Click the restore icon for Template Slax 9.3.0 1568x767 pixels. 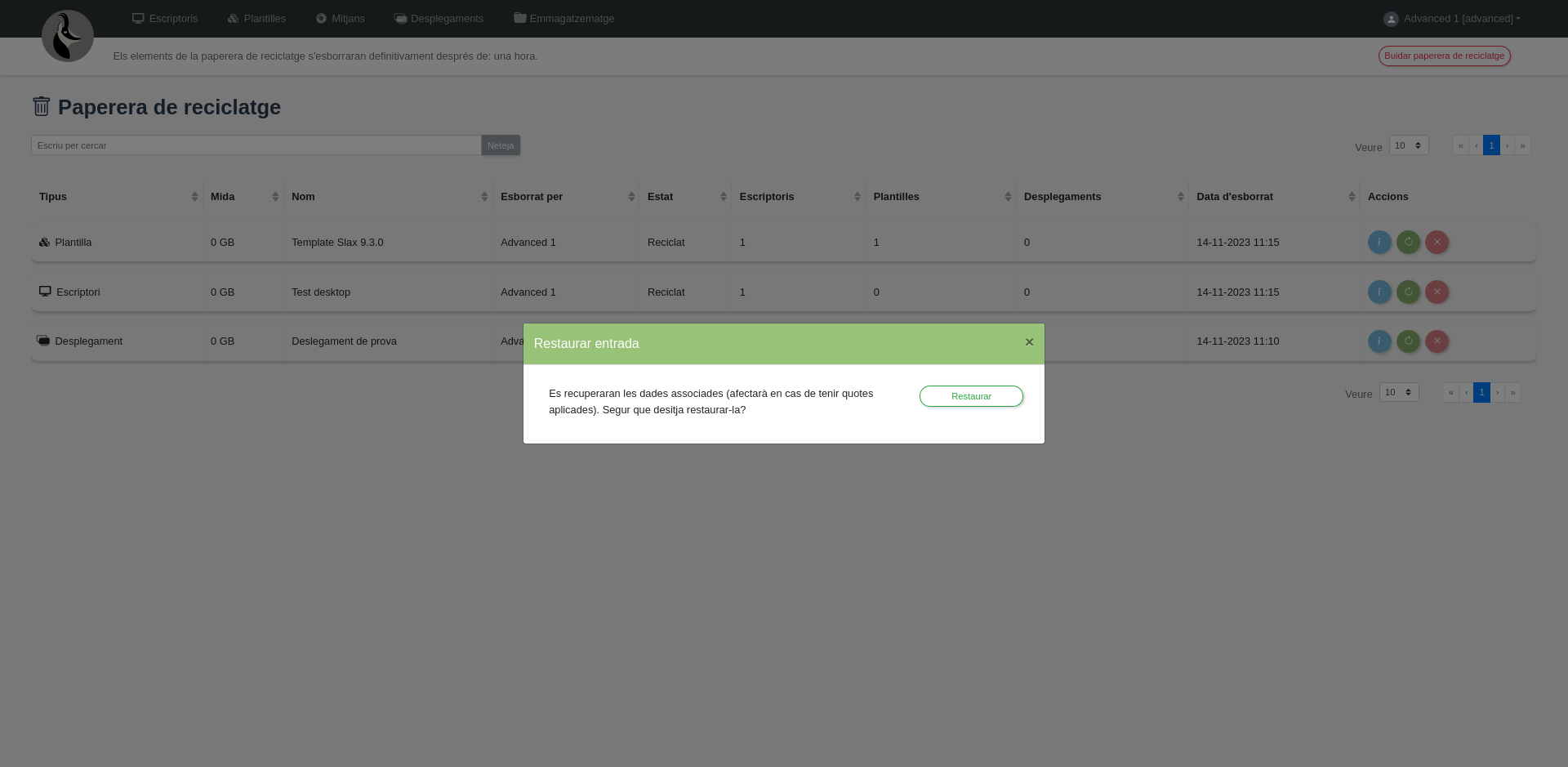1408,243
